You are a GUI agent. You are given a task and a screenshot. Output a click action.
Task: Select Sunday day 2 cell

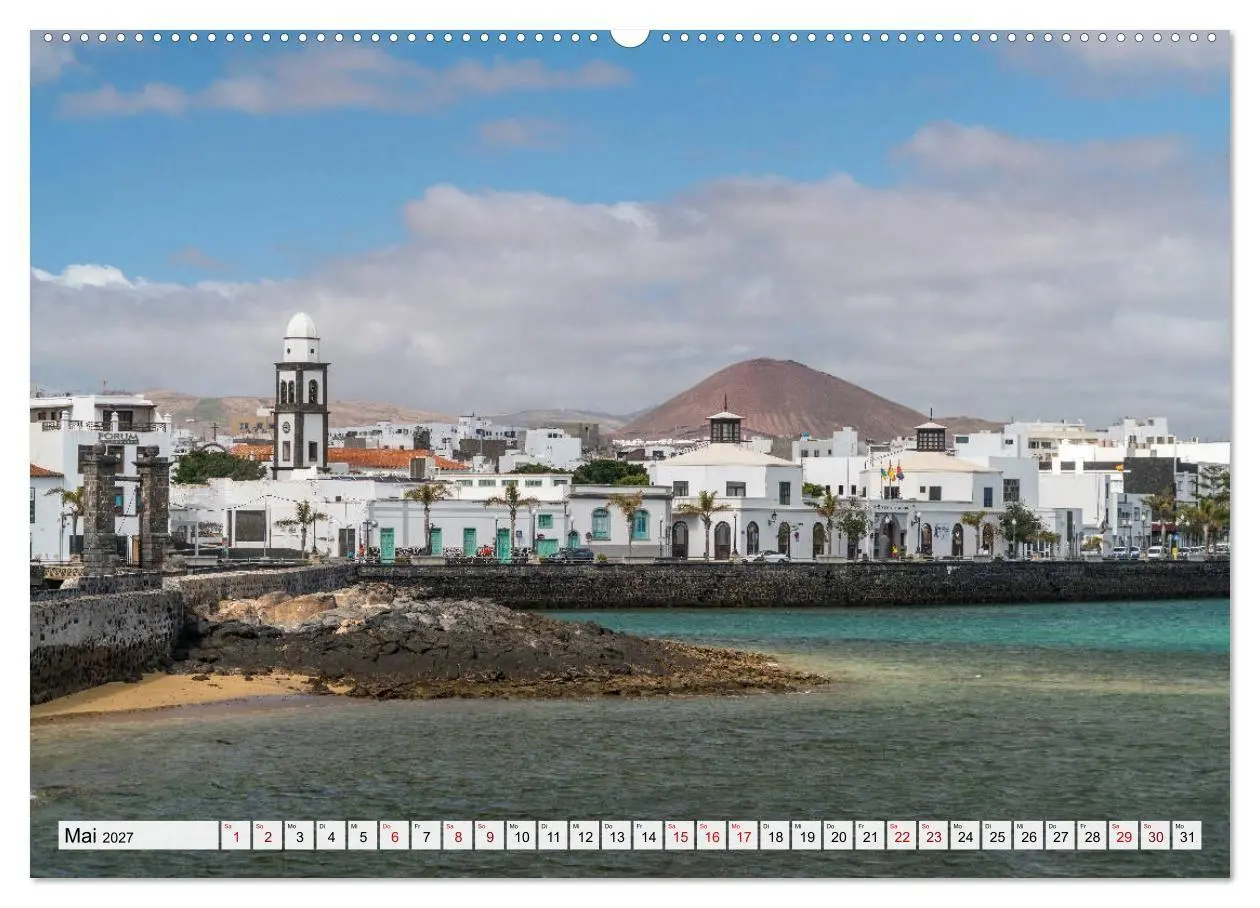[x=267, y=836]
